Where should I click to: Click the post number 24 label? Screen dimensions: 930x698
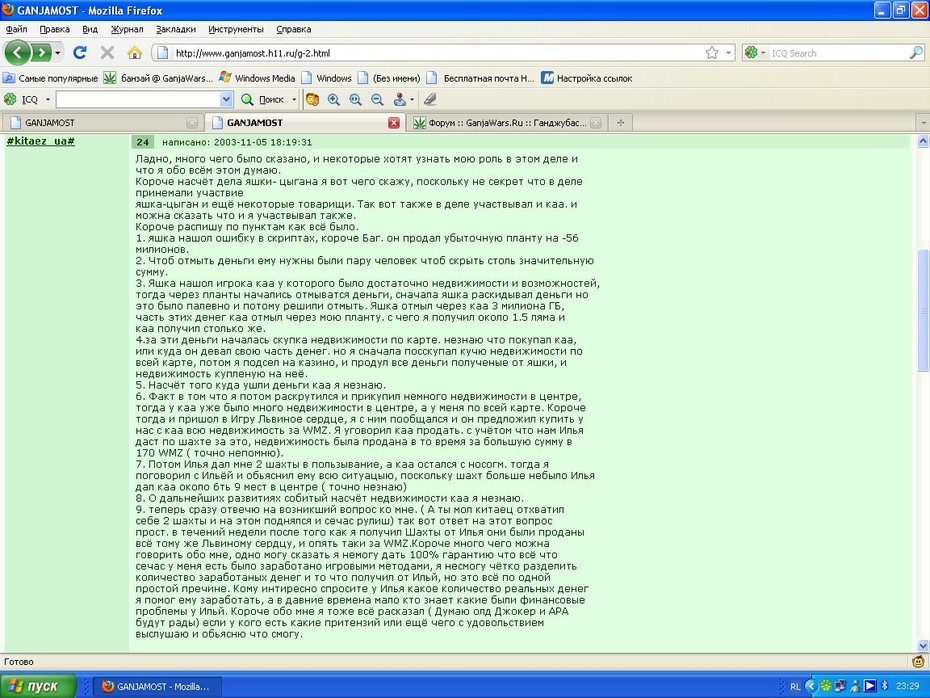tap(142, 142)
